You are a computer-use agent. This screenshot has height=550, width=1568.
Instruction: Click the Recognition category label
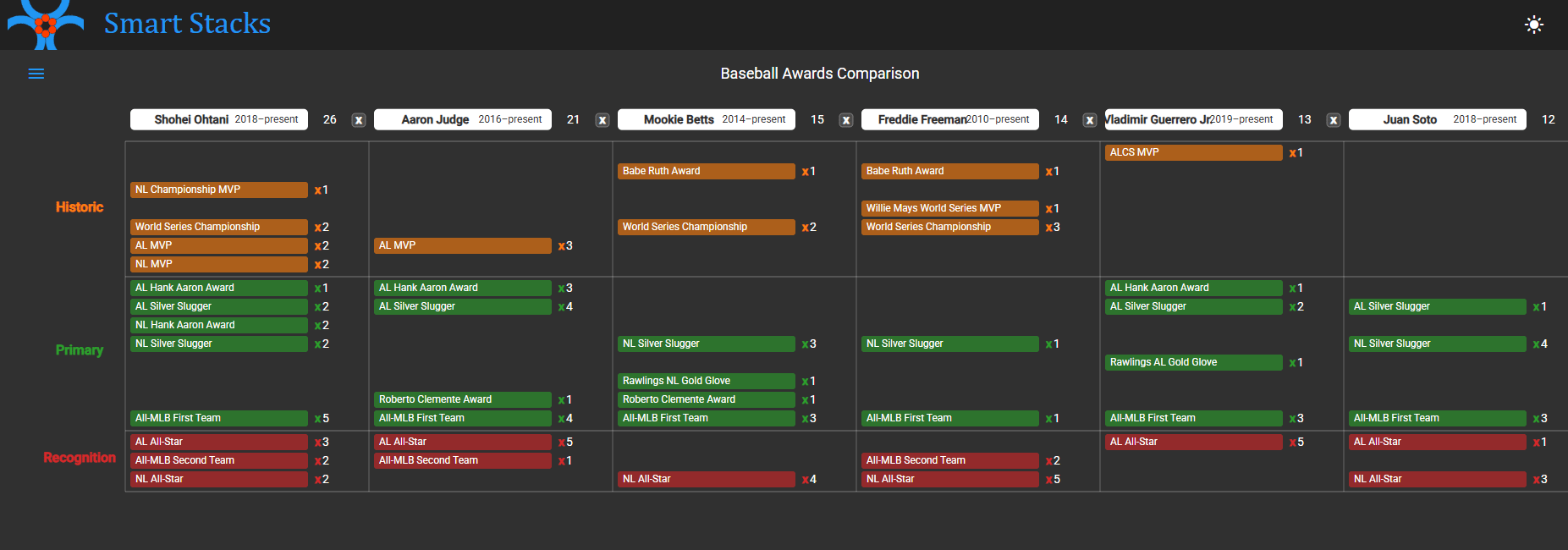coord(80,458)
